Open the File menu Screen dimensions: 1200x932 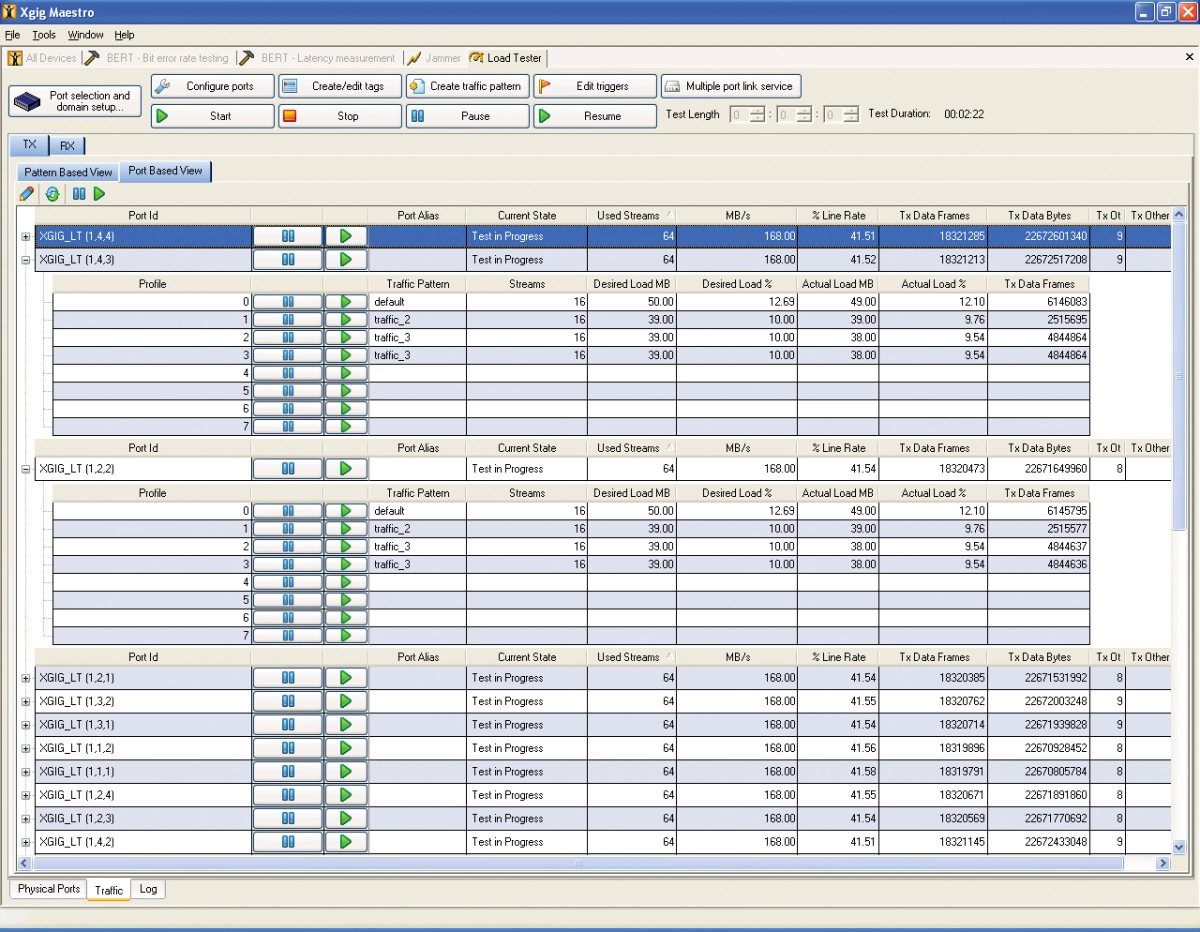12,35
